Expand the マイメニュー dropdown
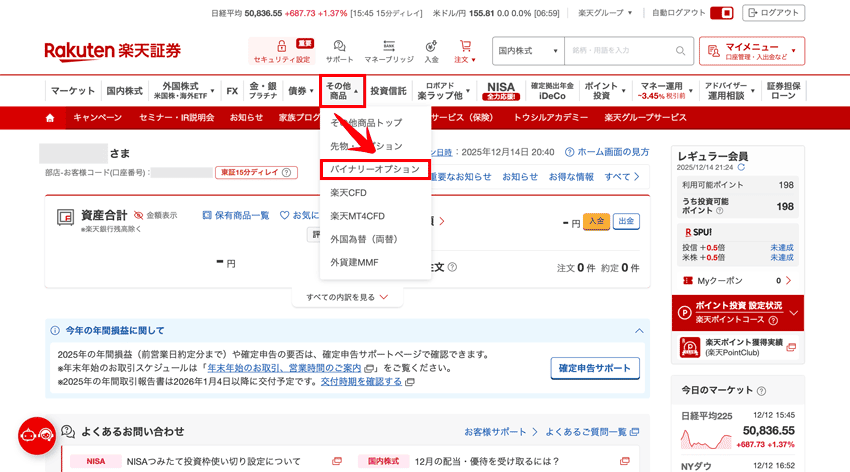Screen dimensions: 850x472 tap(751, 51)
